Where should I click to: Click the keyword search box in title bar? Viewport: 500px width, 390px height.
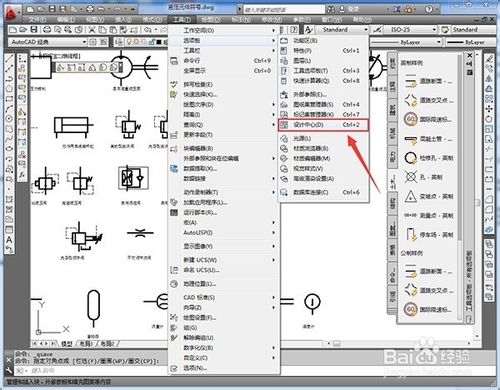click(283, 9)
